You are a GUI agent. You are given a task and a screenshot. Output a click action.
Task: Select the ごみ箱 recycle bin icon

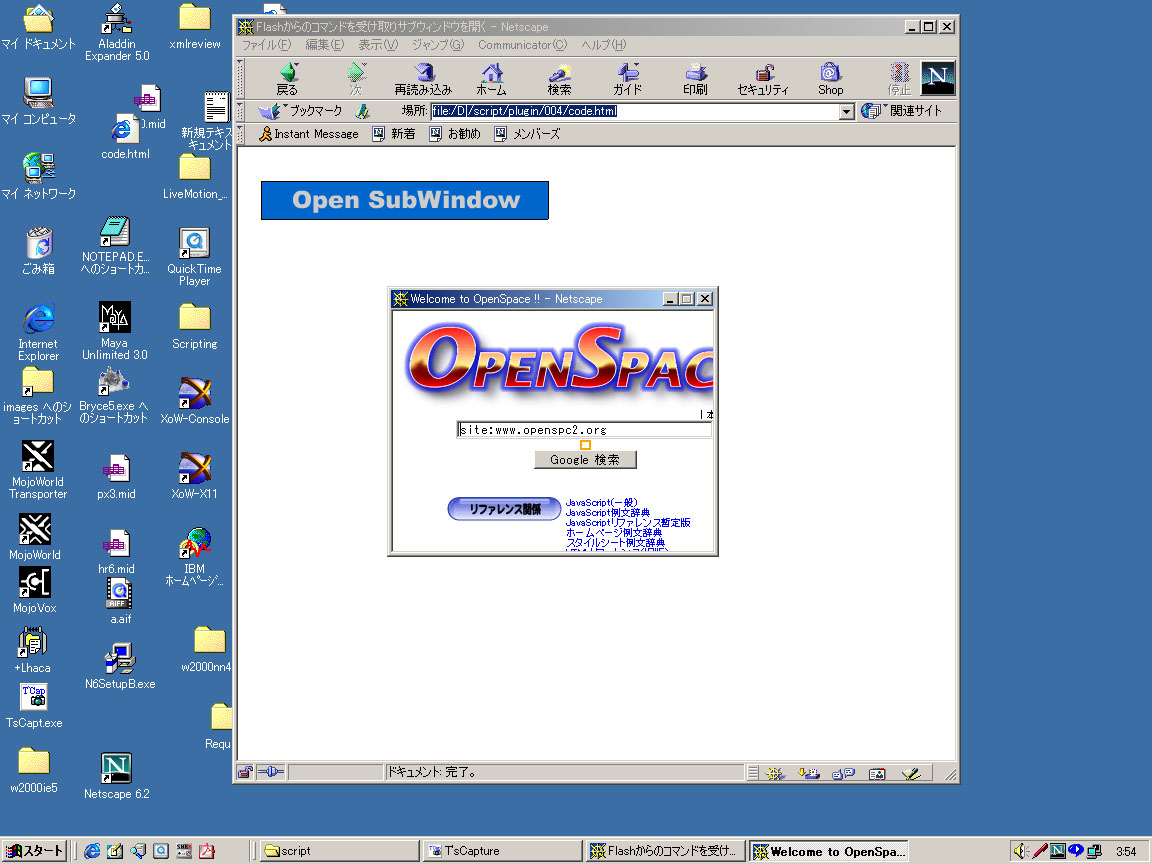click(38, 251)
